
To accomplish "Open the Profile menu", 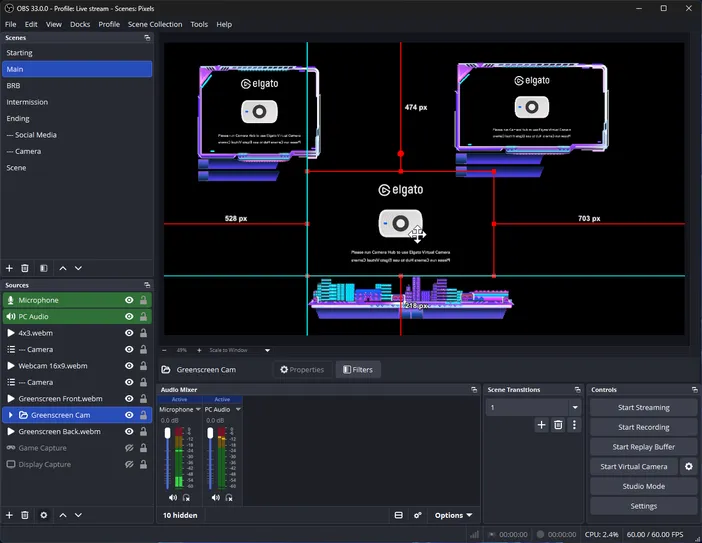I will (x=109, y=24).
